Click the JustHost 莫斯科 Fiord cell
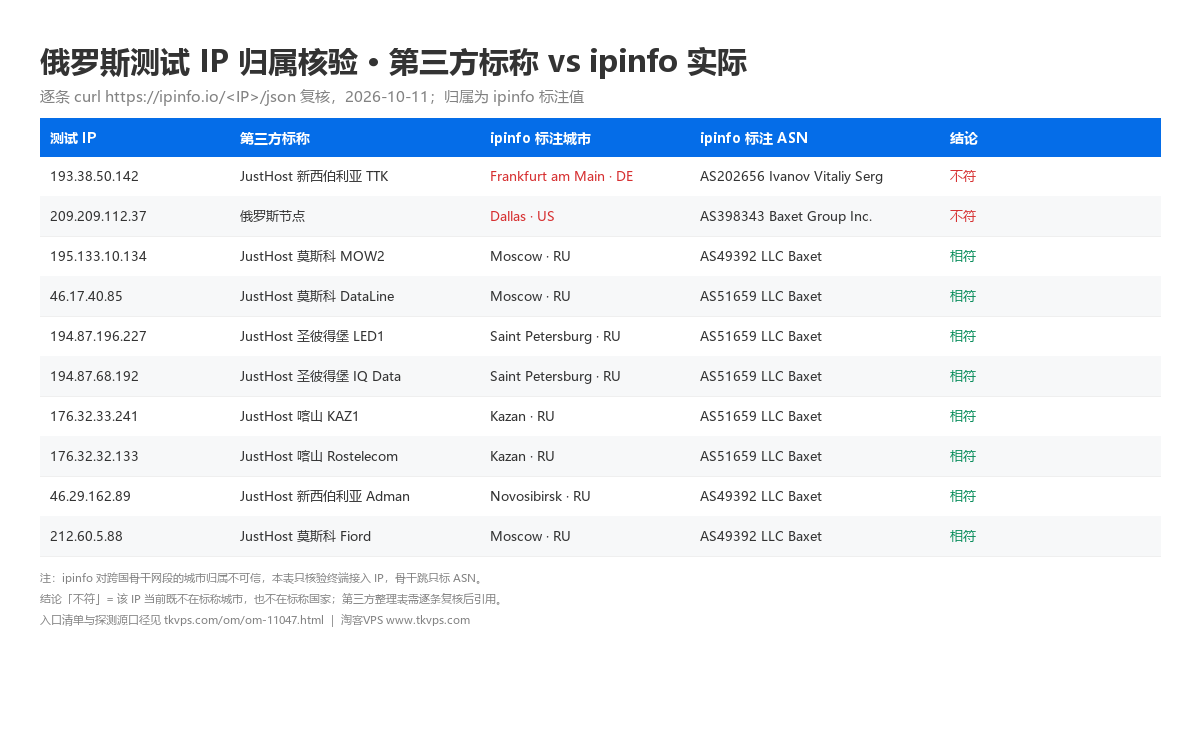1200x736 pixels. [x=305, y=536]
